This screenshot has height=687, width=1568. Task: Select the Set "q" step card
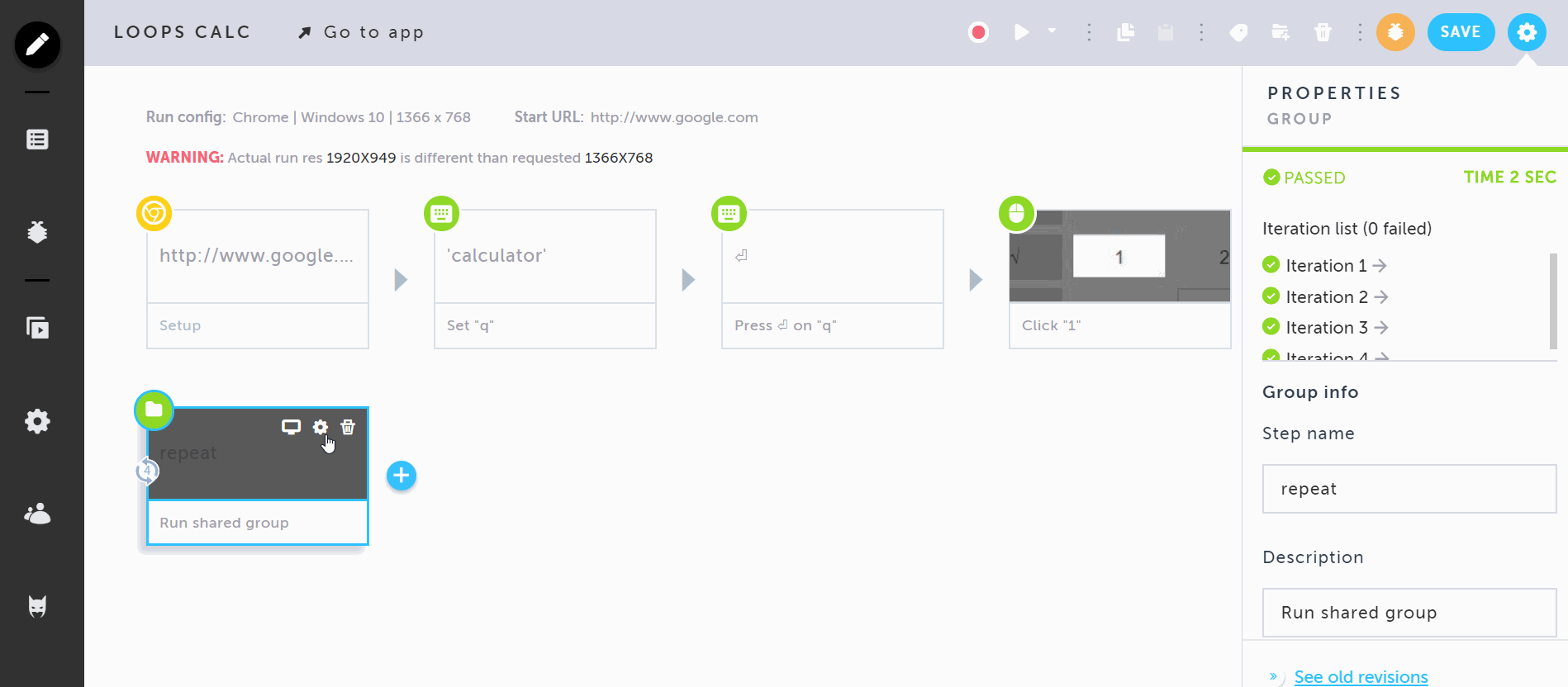(x=545, y=279)
